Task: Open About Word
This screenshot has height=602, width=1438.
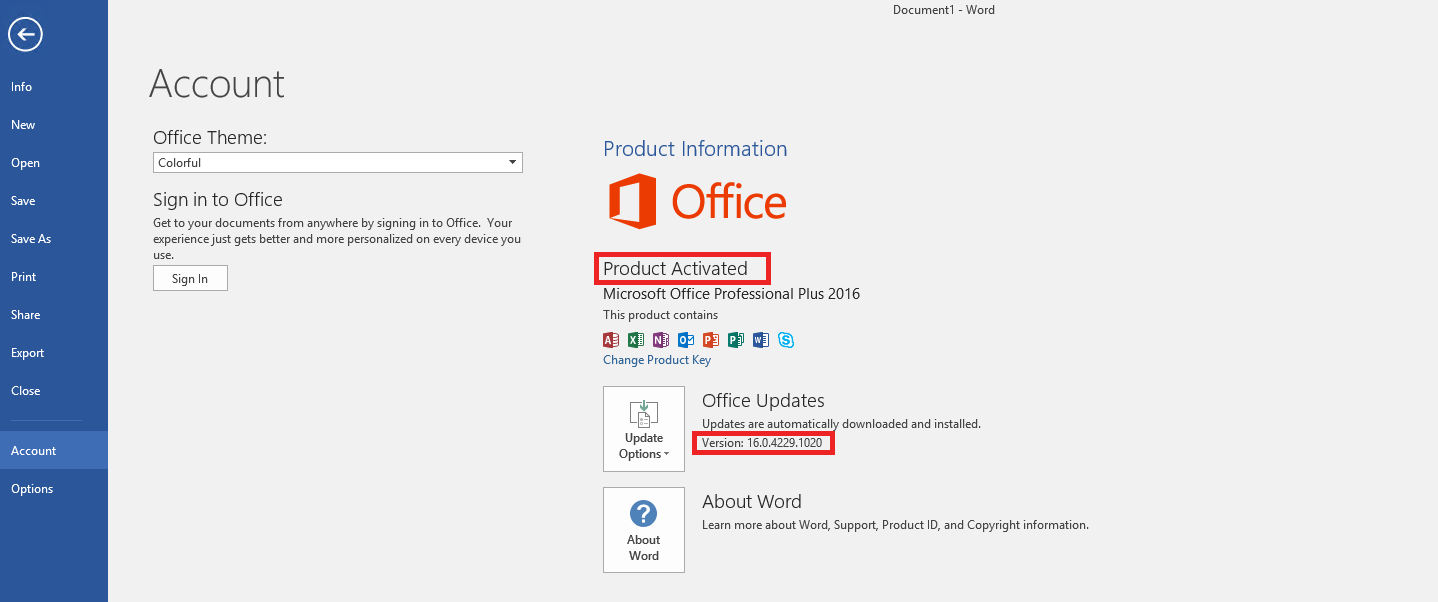Action: pos(644,530)
